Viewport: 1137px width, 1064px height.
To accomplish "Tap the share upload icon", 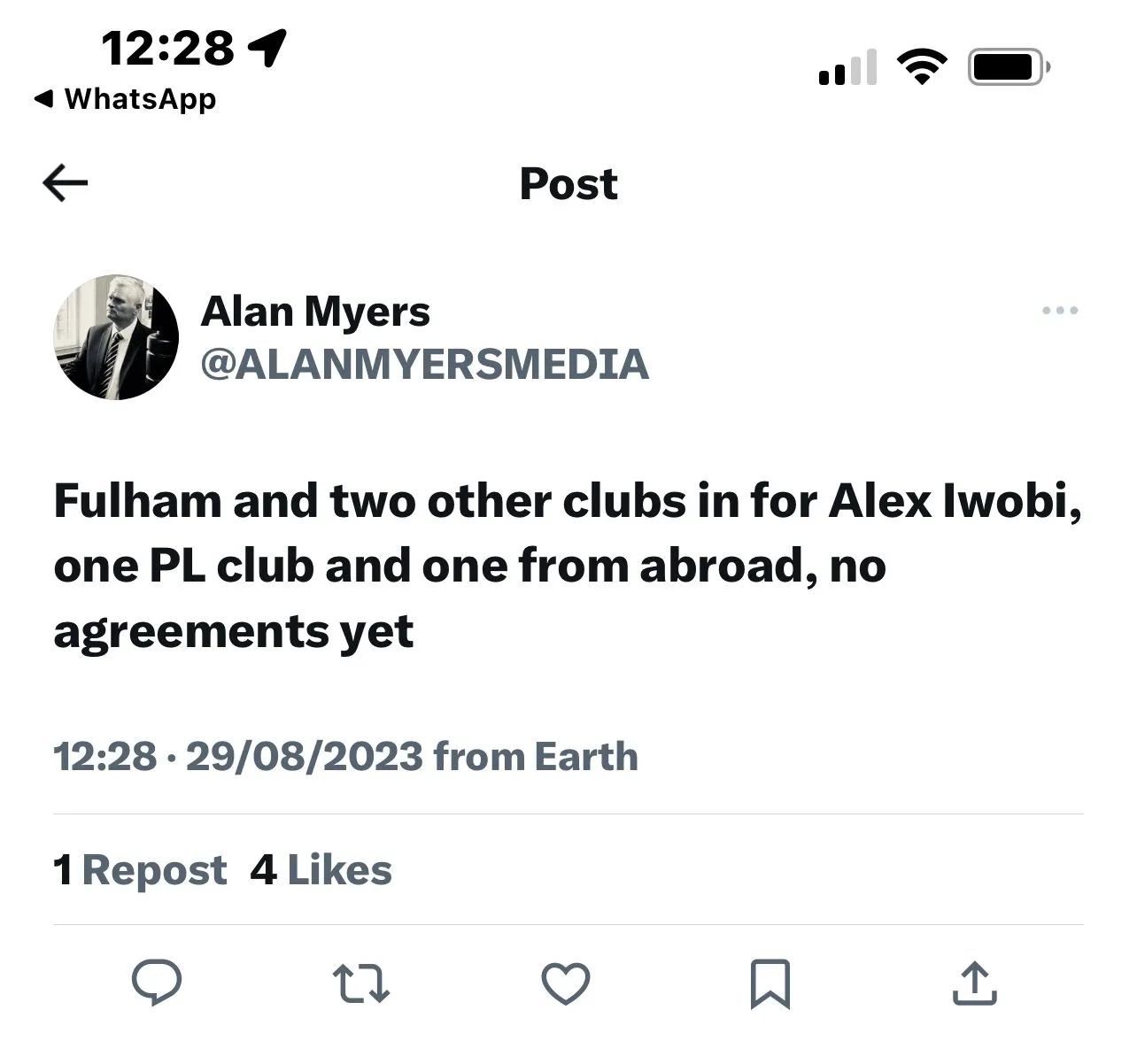I will (x=974, y=983).
